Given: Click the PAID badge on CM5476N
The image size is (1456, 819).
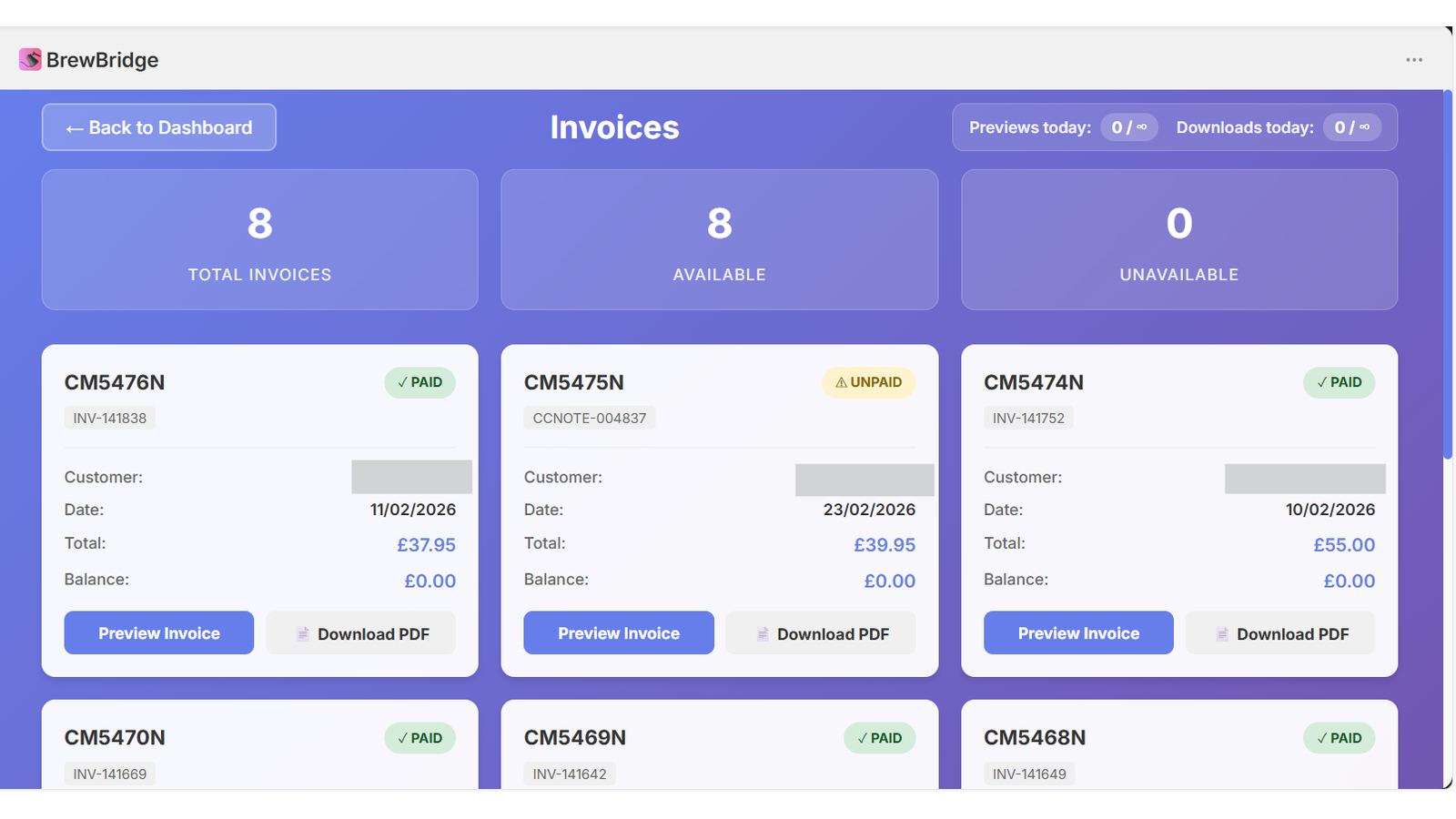Looking at the screenshot, I should point(420,382).
